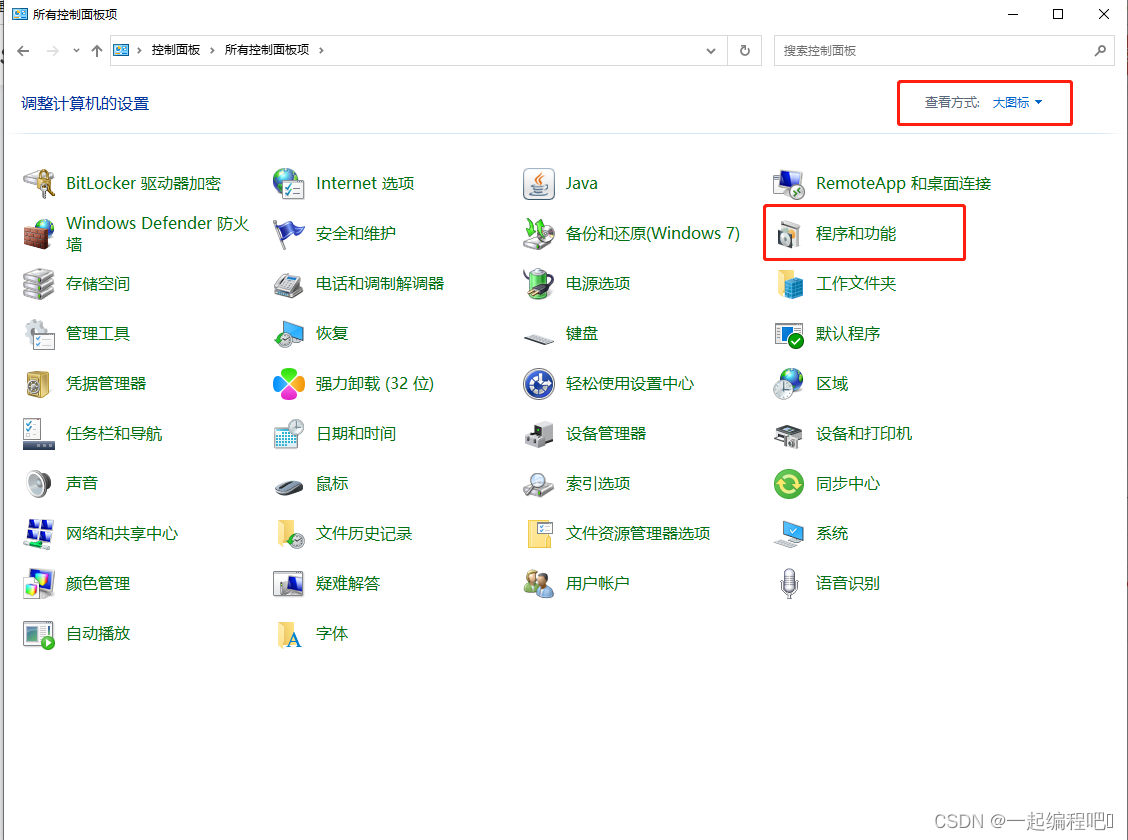
Task: Open 鼠标 mouse icon
Action: point(288,487)
